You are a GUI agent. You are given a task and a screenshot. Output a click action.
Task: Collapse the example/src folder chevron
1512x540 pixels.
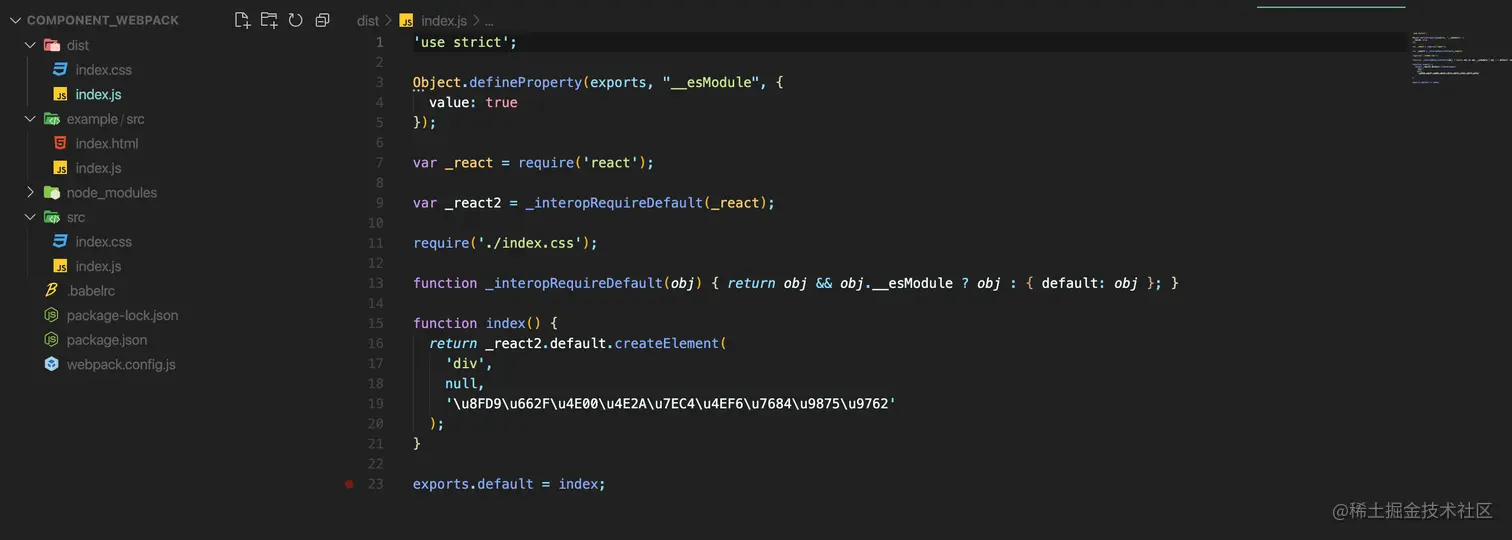30,119
